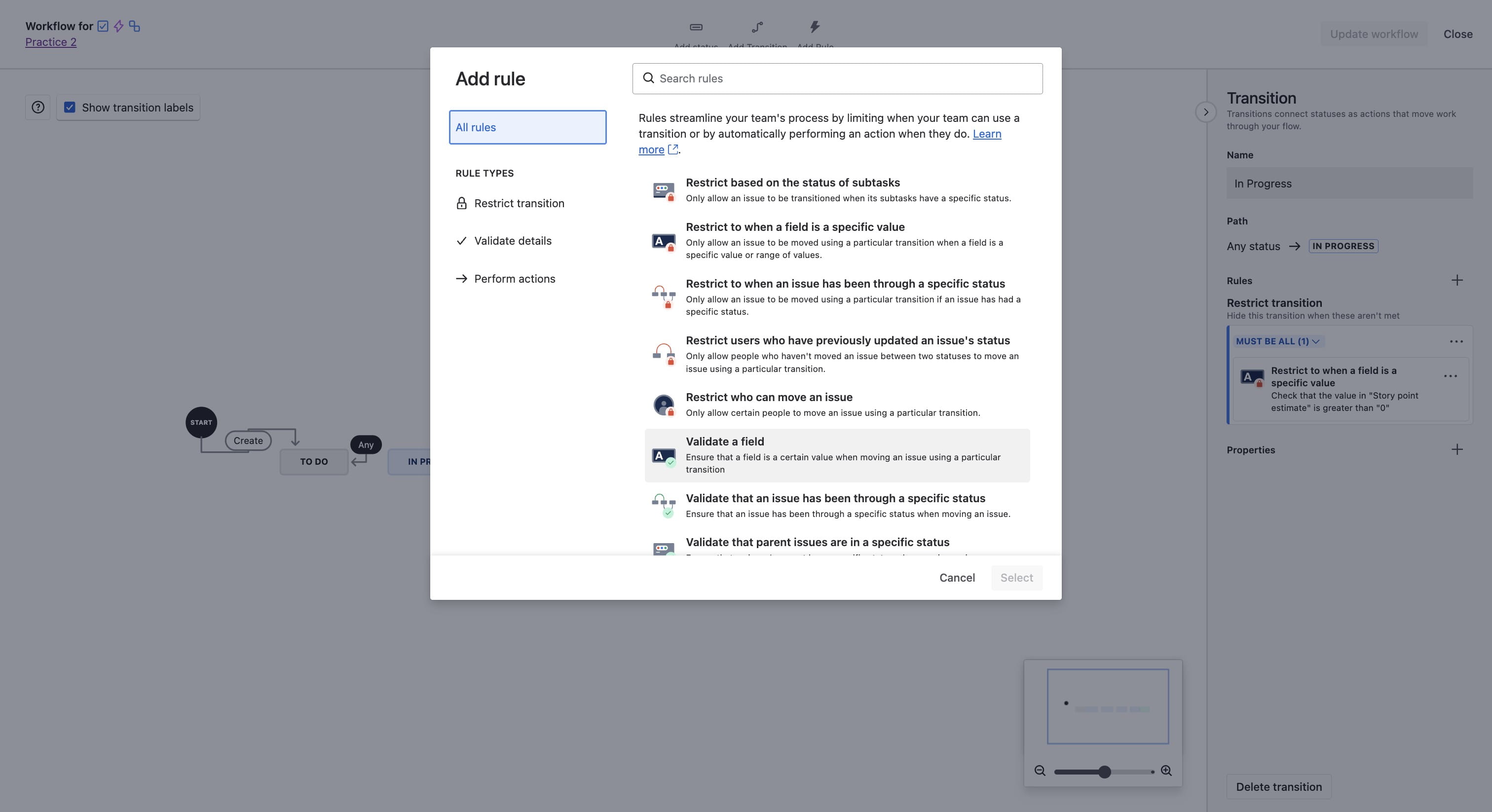Click the Update workflow button
Screen dimensions: 1492x812
click(x=1374, y=34)
